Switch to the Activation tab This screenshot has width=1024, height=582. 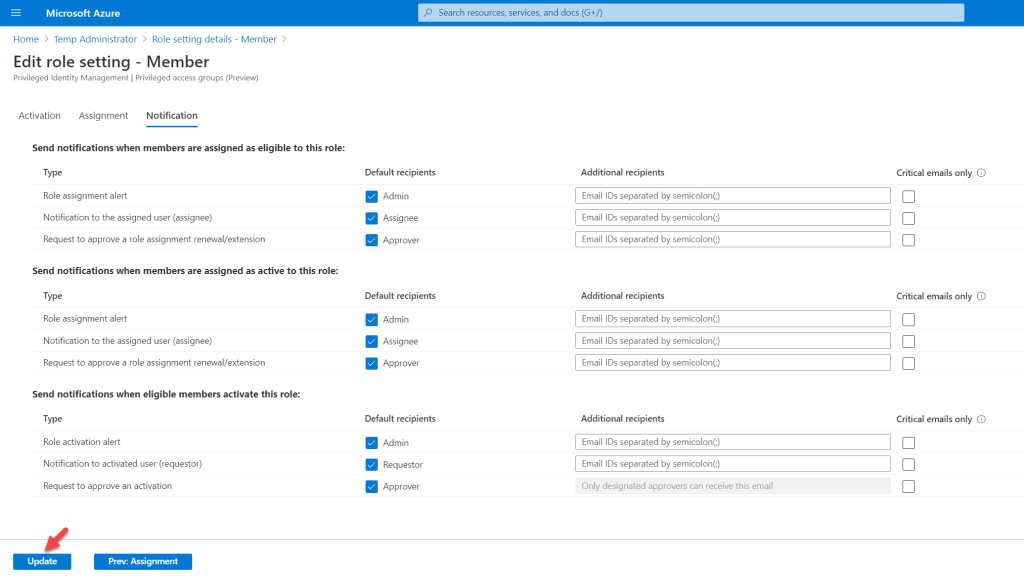(39, 115)
